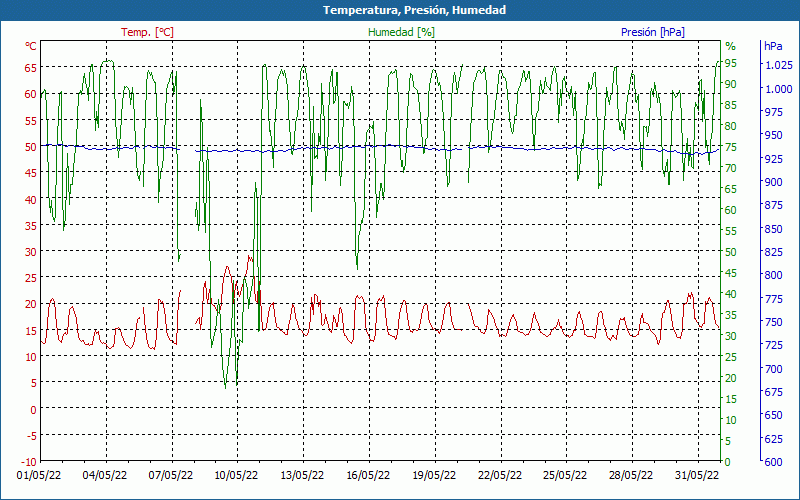The width and height of the screenshot is (800, 500).
Task: Click the red '35' temperature axis value
Action: (31, 225)
